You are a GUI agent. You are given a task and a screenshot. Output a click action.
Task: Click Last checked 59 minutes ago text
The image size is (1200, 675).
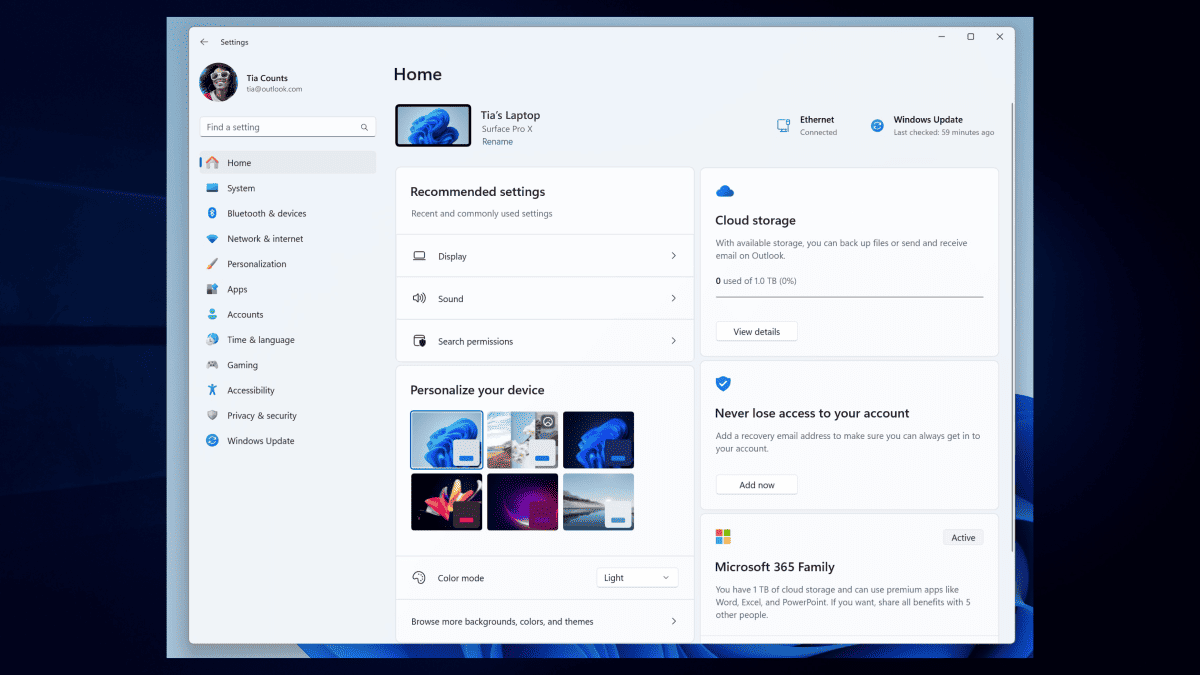coord(944,132)
